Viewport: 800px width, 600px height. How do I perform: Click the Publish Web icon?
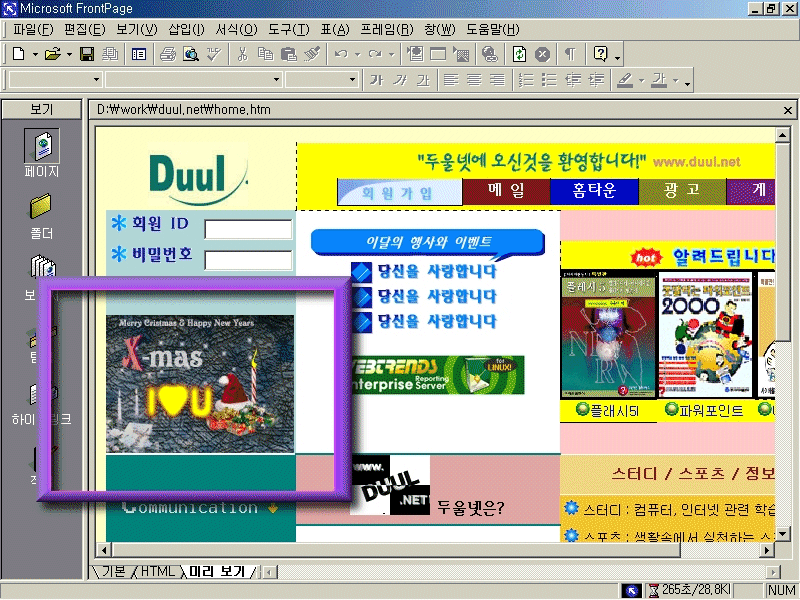110,54
